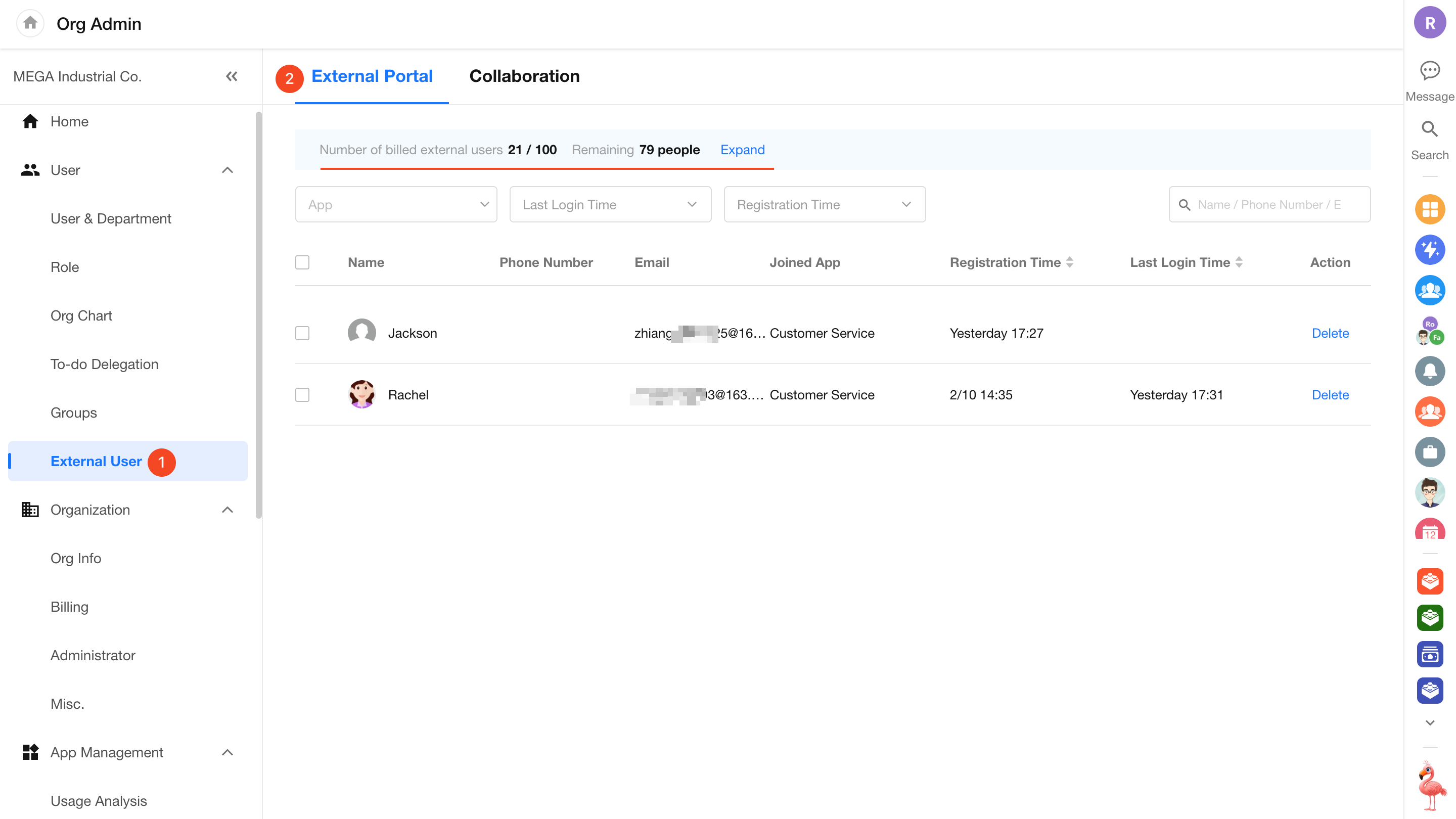Click the gray briefcase icon
The width and height of the screenshot is (1456, 819).
tap(1429, 452)
